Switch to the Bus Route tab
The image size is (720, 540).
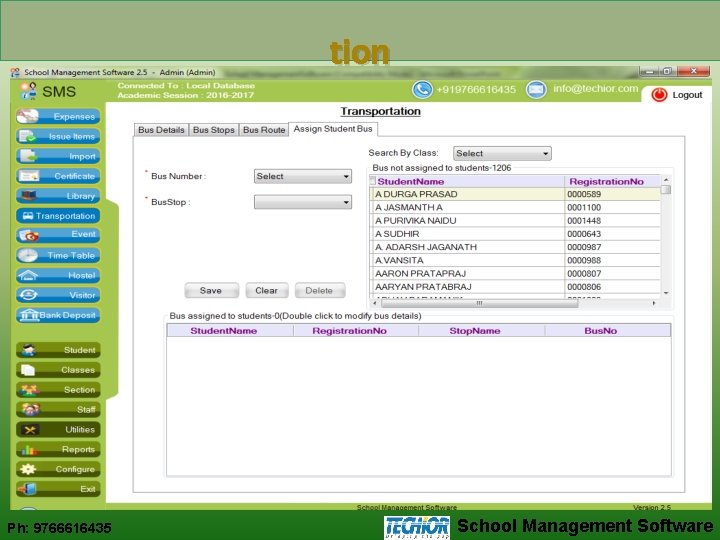point(264,130)
